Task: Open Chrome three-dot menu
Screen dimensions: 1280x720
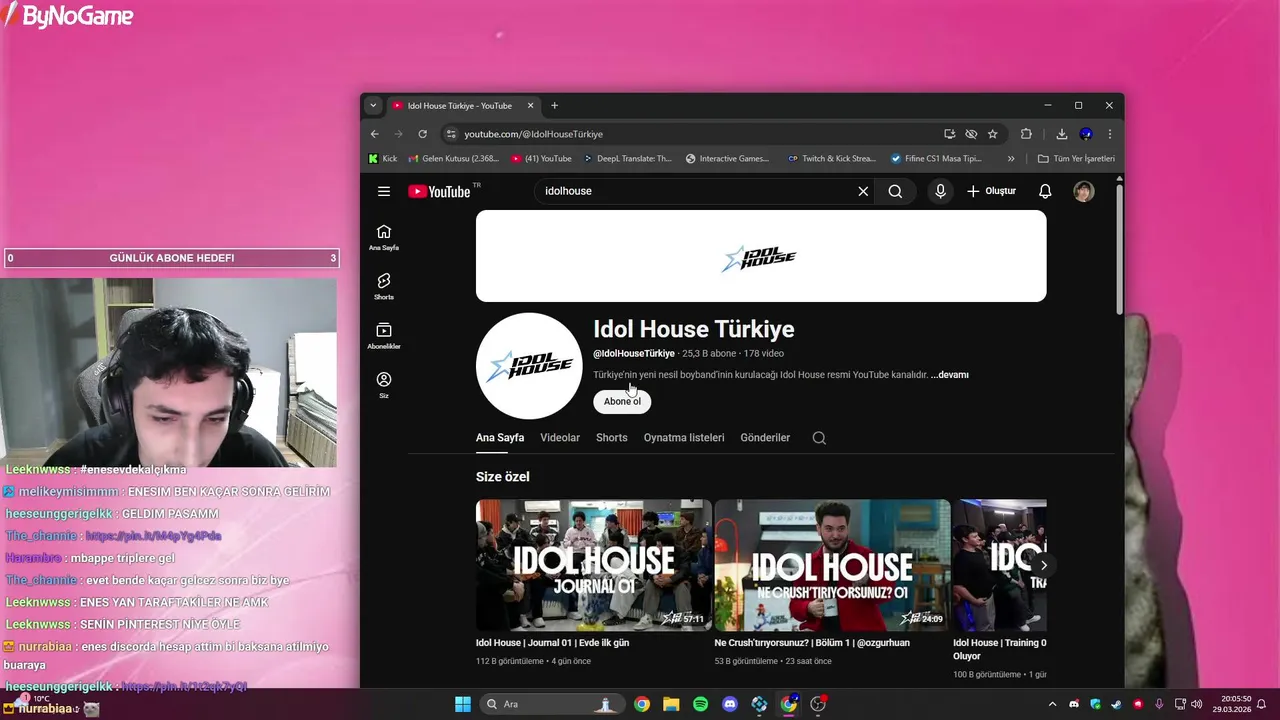Action: click(1109, 134)
